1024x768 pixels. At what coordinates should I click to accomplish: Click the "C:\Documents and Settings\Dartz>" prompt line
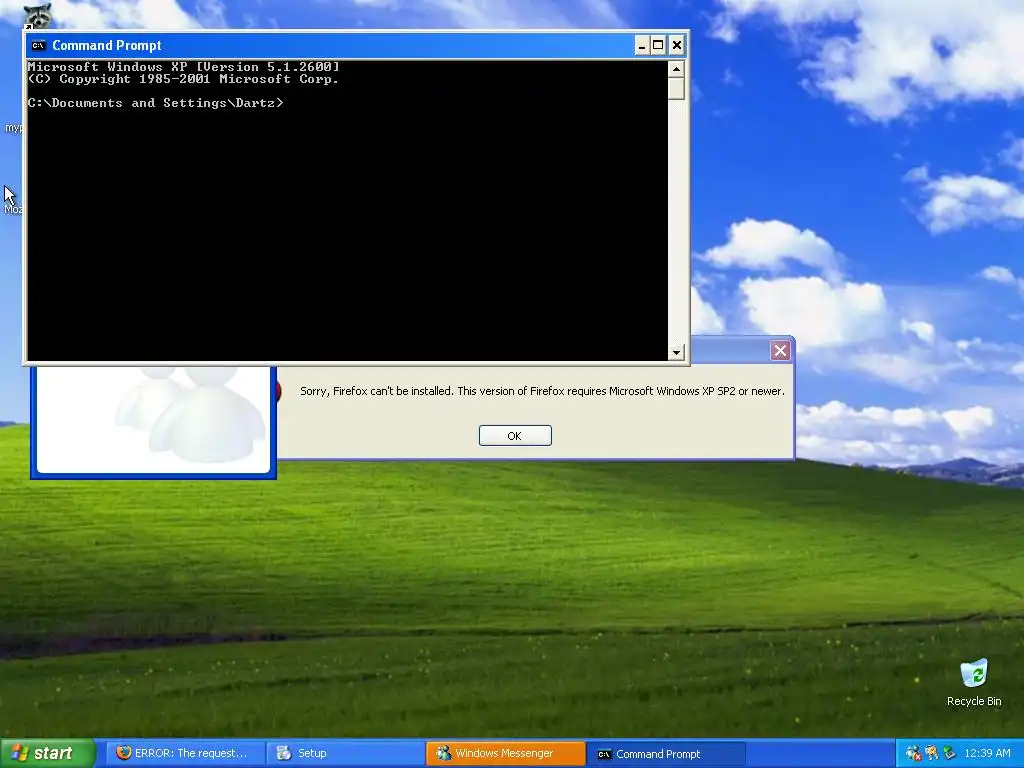(x=155, y=103)
